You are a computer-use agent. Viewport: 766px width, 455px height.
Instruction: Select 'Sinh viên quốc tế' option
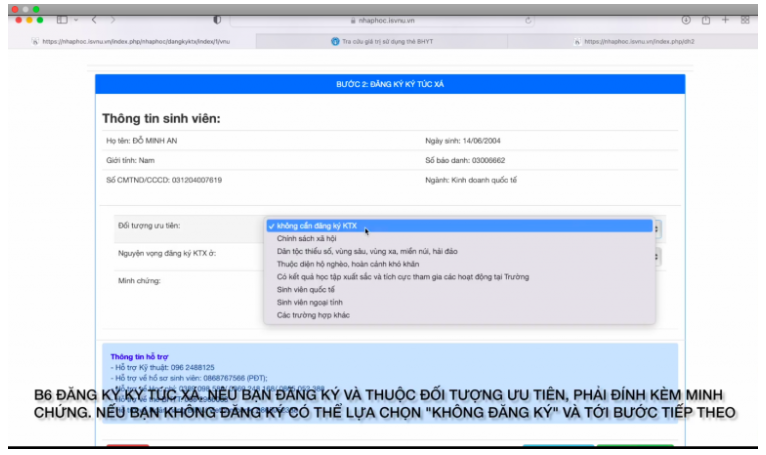[459, 289]
